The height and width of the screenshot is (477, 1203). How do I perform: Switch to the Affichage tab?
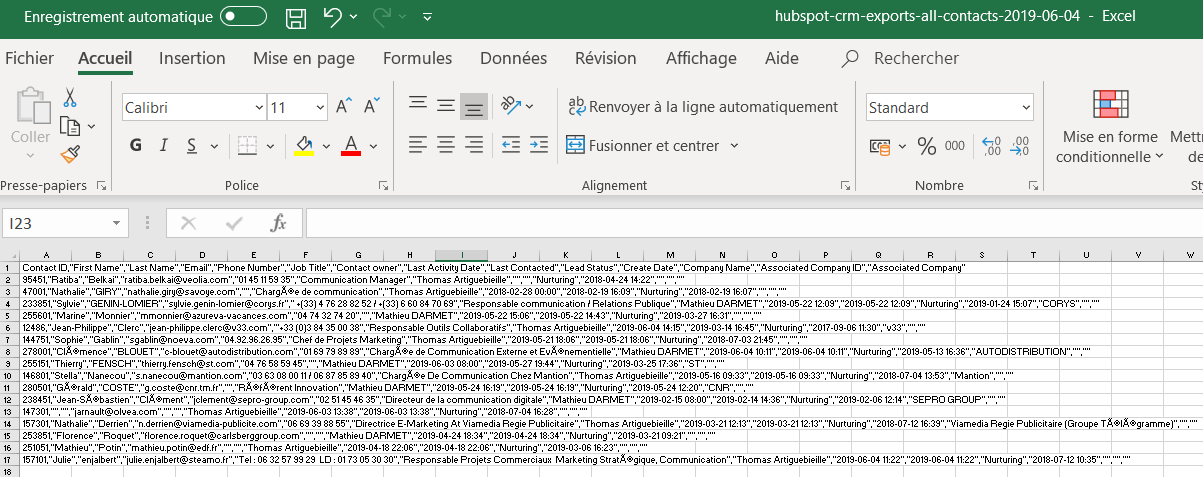701,59
